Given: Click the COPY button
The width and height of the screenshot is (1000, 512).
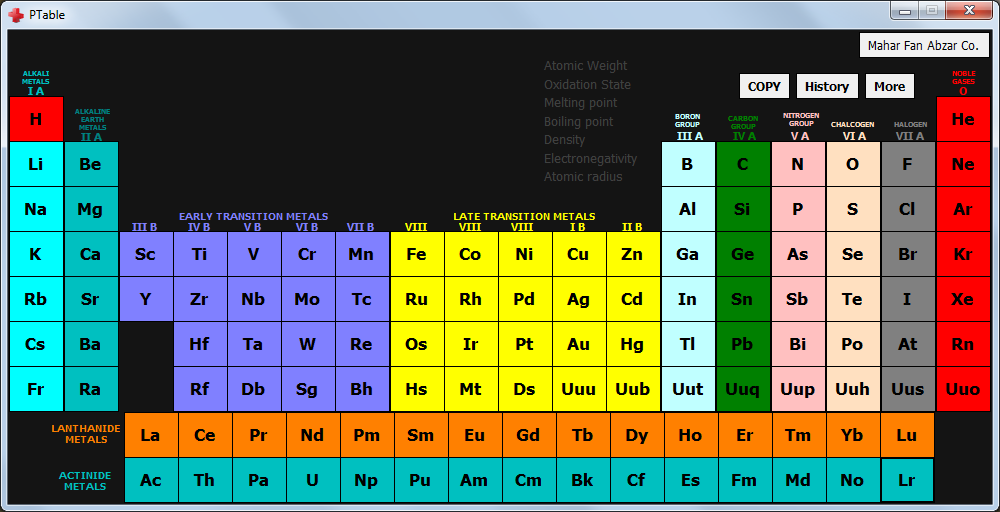Looking at the screenshot, I should [764, 86].
